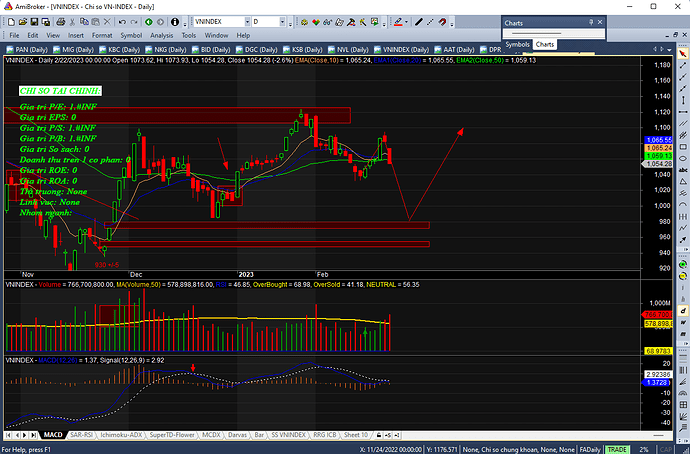Click the New document icon
The image size is (690, 454).
11,22
